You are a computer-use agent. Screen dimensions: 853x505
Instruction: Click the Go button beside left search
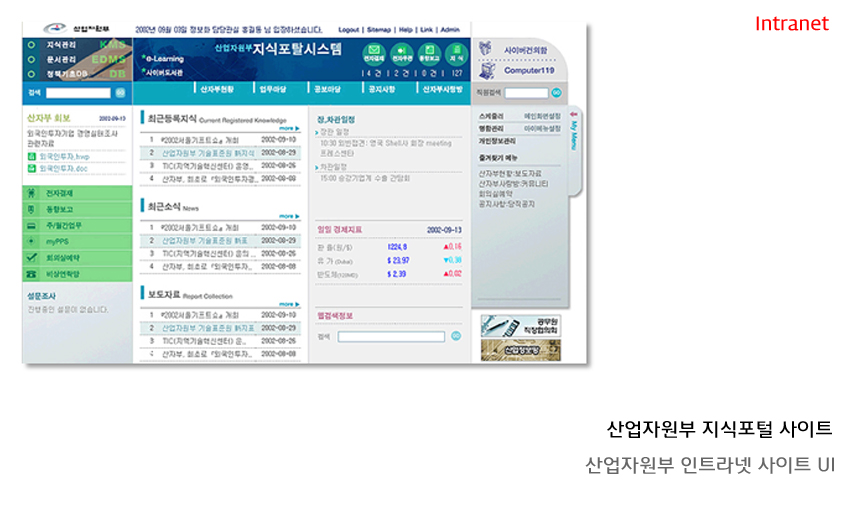pos(120,93)
